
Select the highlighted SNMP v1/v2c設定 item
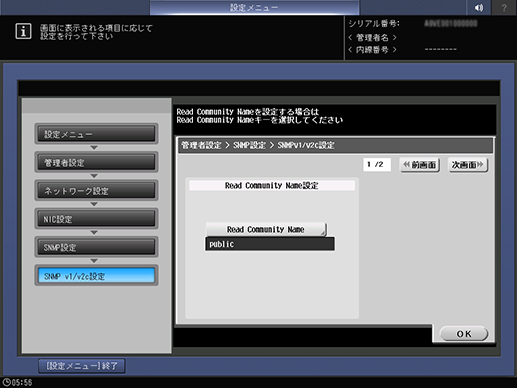tap(96, 276)
